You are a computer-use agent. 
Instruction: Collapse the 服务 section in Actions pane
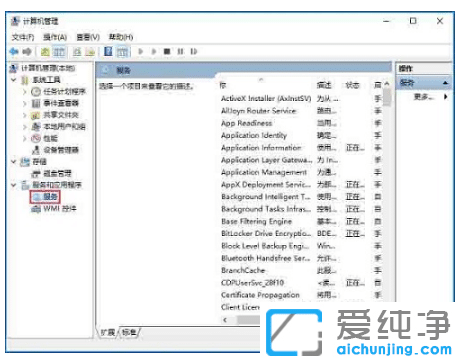[445, 83]
